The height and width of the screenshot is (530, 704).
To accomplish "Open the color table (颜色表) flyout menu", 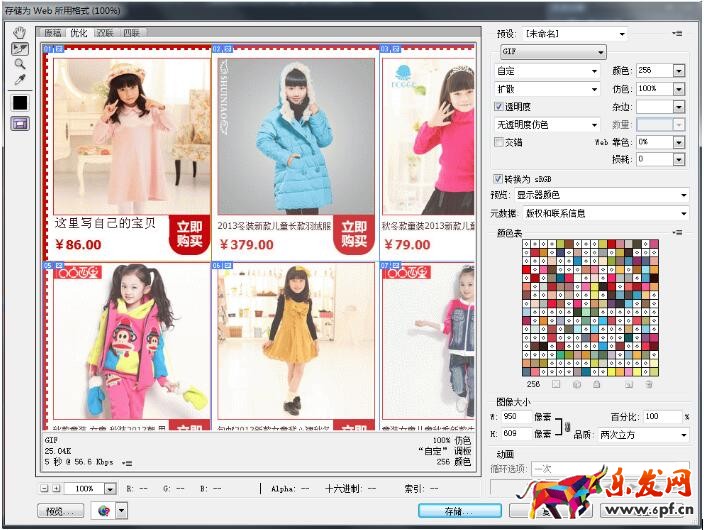I will pyautogui.click(x=677, y=232).
